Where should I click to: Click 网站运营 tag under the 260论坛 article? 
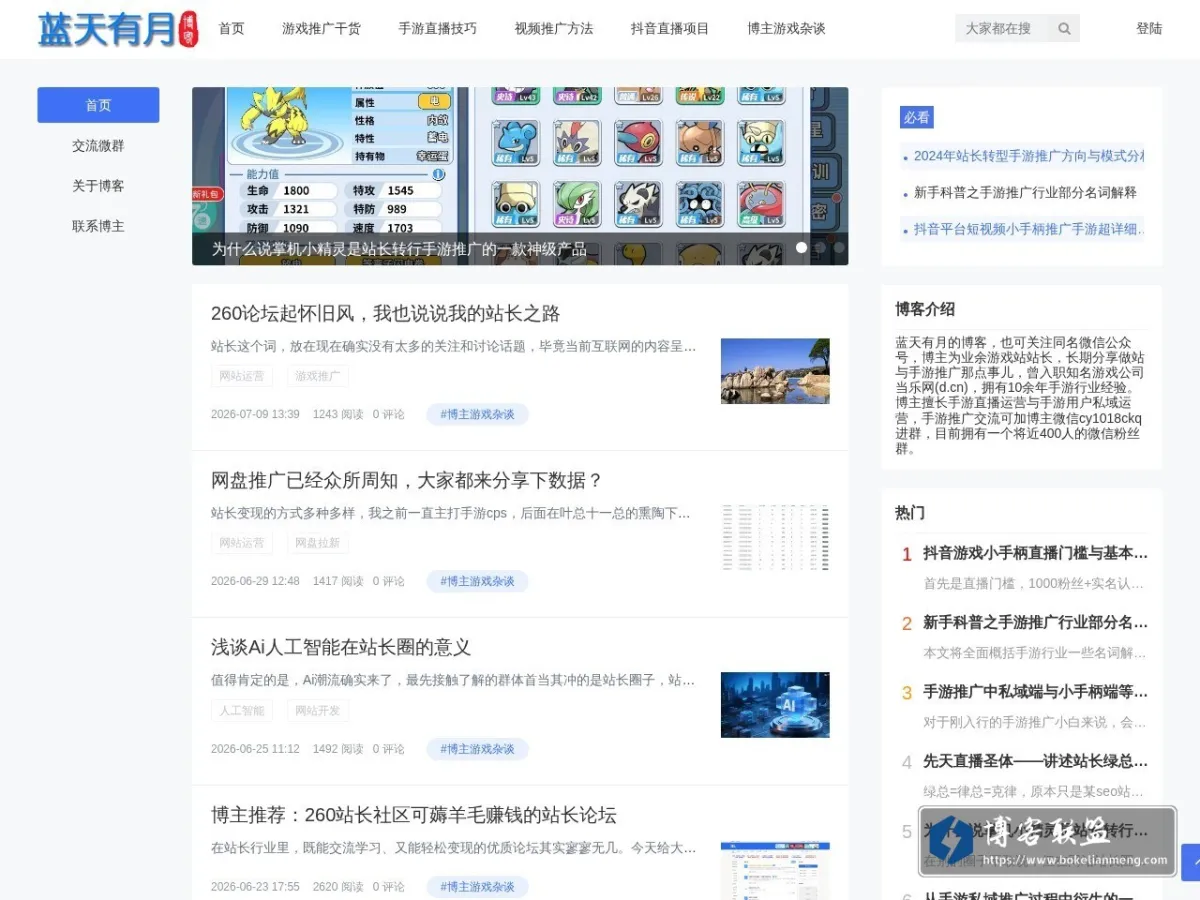pos(242,377)
